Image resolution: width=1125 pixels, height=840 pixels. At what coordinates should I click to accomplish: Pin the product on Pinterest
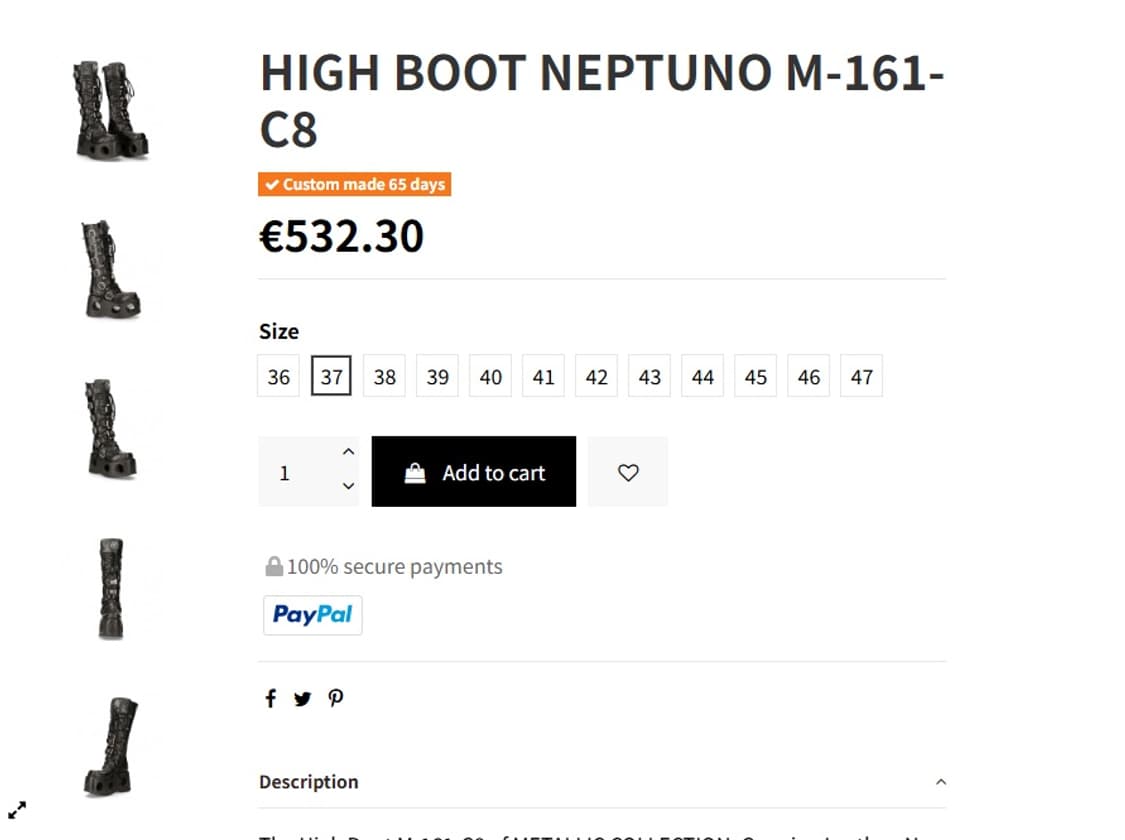click(336, 698)
